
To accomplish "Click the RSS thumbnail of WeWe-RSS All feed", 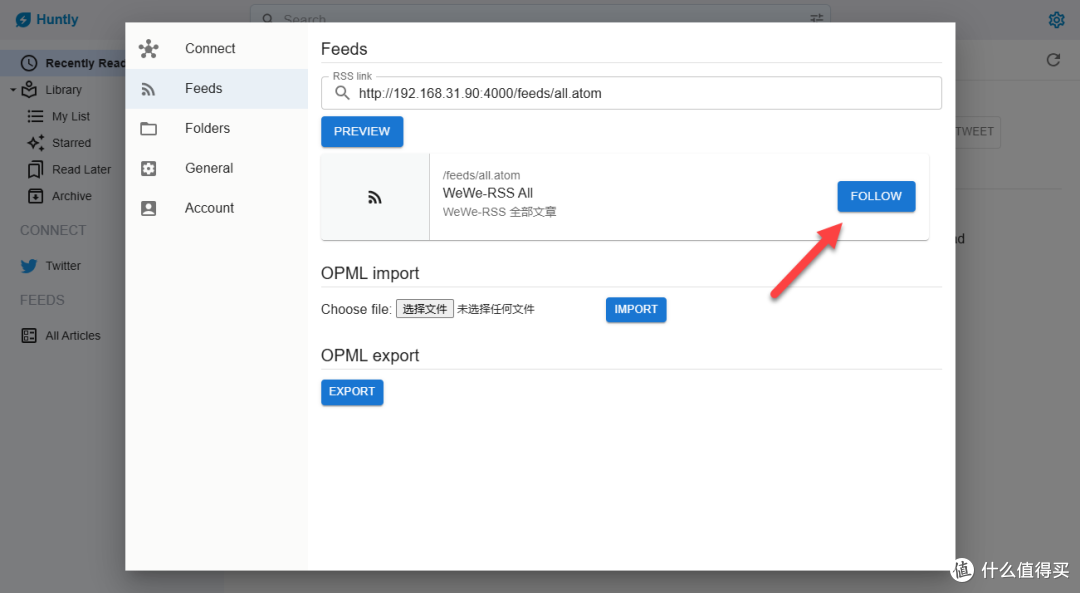I will (375, 198).
